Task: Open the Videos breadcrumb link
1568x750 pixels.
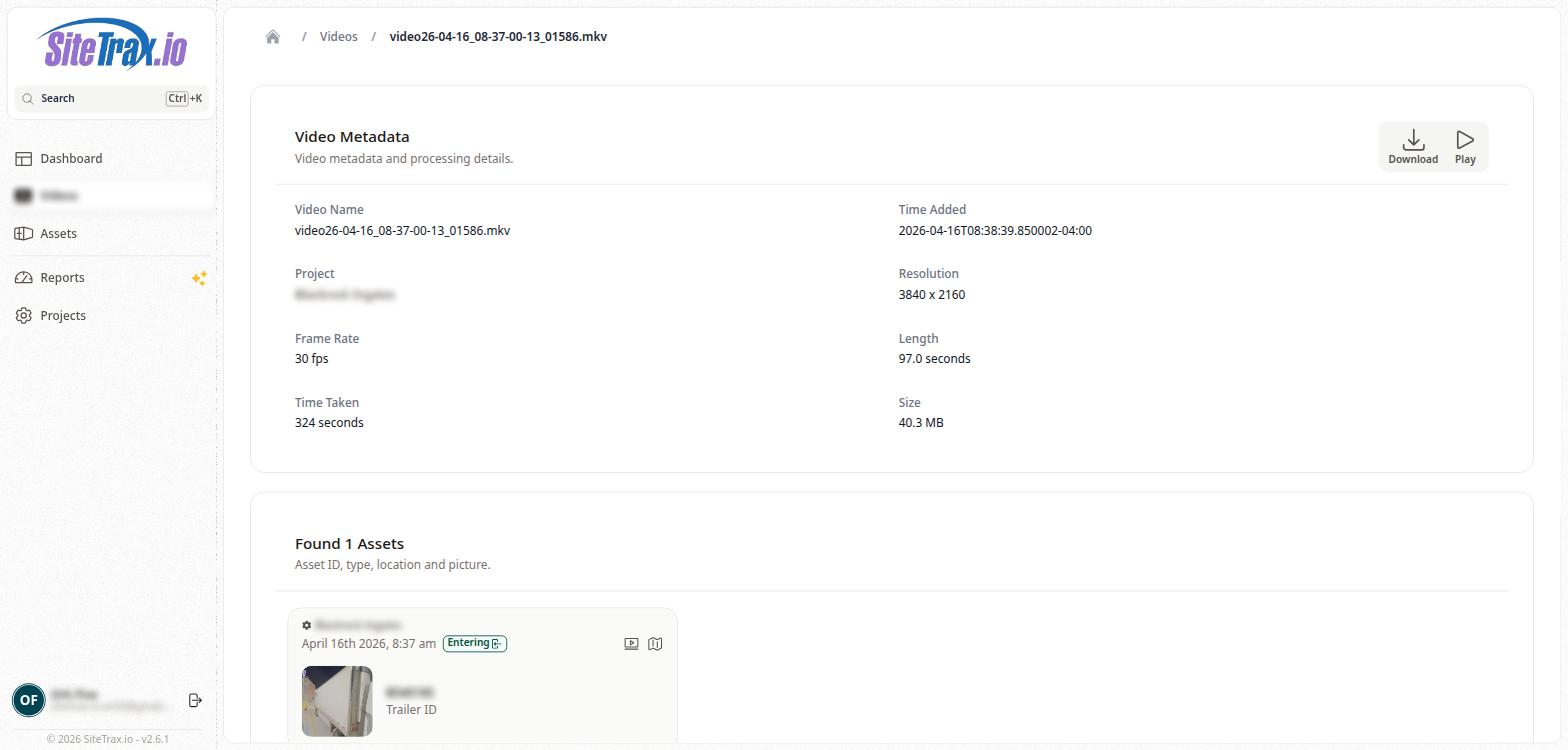Action: click(338, 36)
